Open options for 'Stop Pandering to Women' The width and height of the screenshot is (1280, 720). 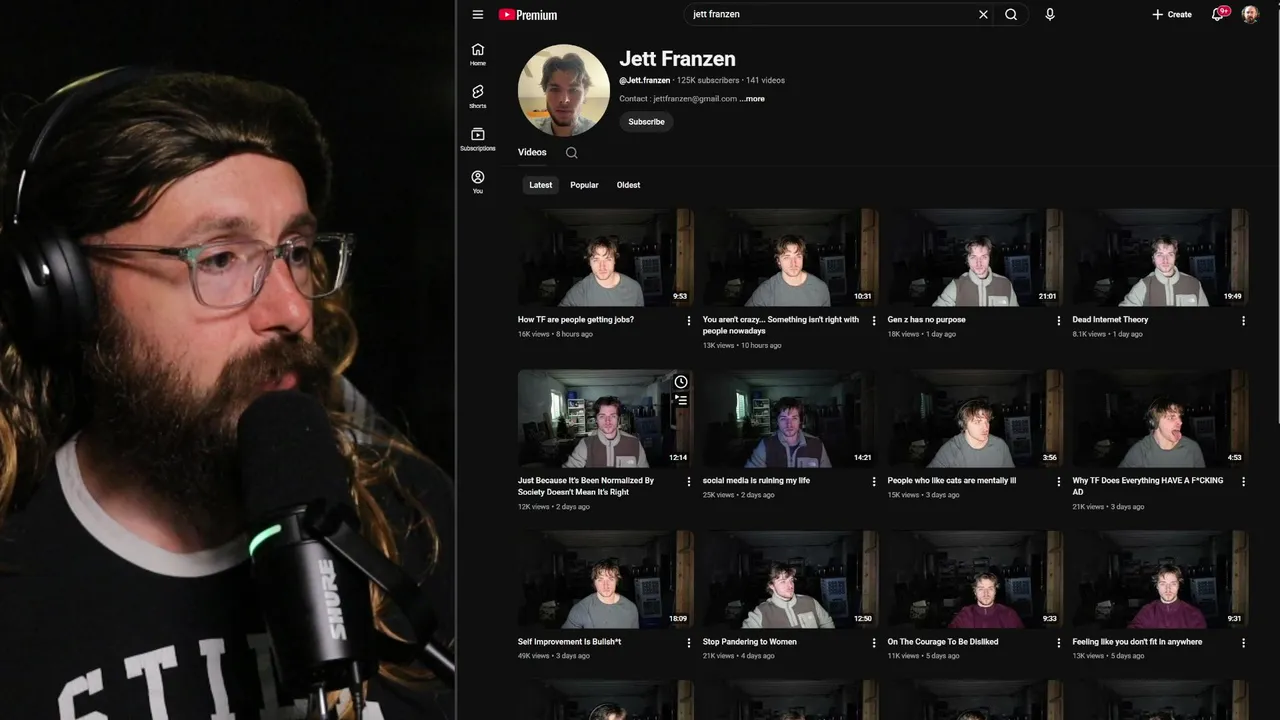(874, 643)
